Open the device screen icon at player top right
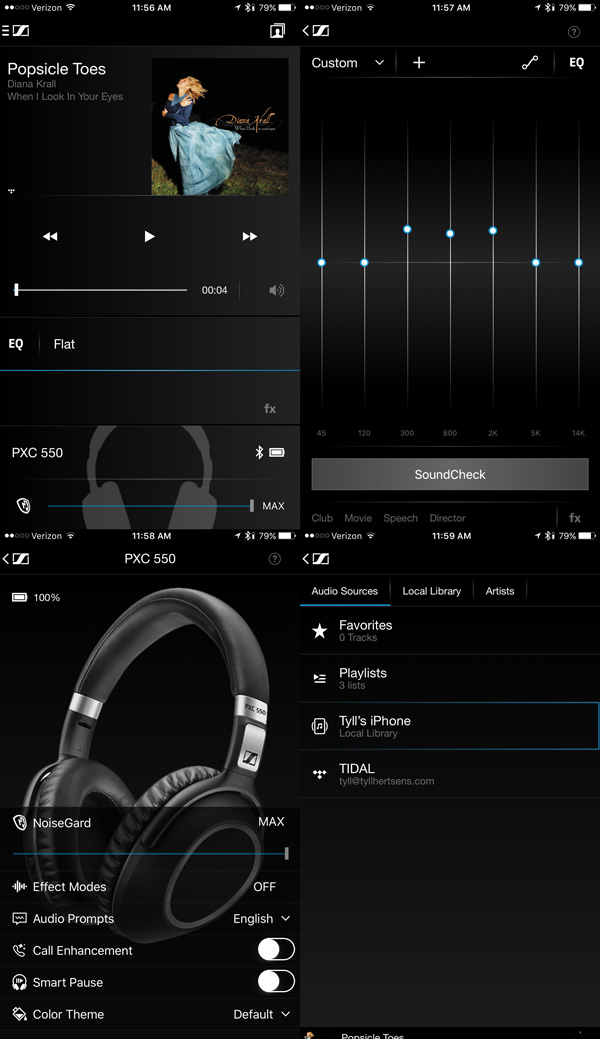Viewport: 600px width, 1039px height. [277, 30]
